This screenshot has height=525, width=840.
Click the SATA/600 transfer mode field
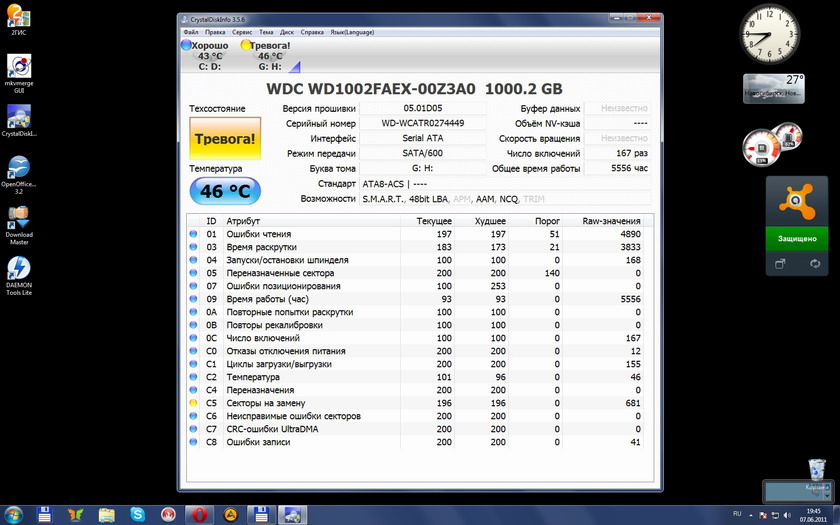pos(423,153)
